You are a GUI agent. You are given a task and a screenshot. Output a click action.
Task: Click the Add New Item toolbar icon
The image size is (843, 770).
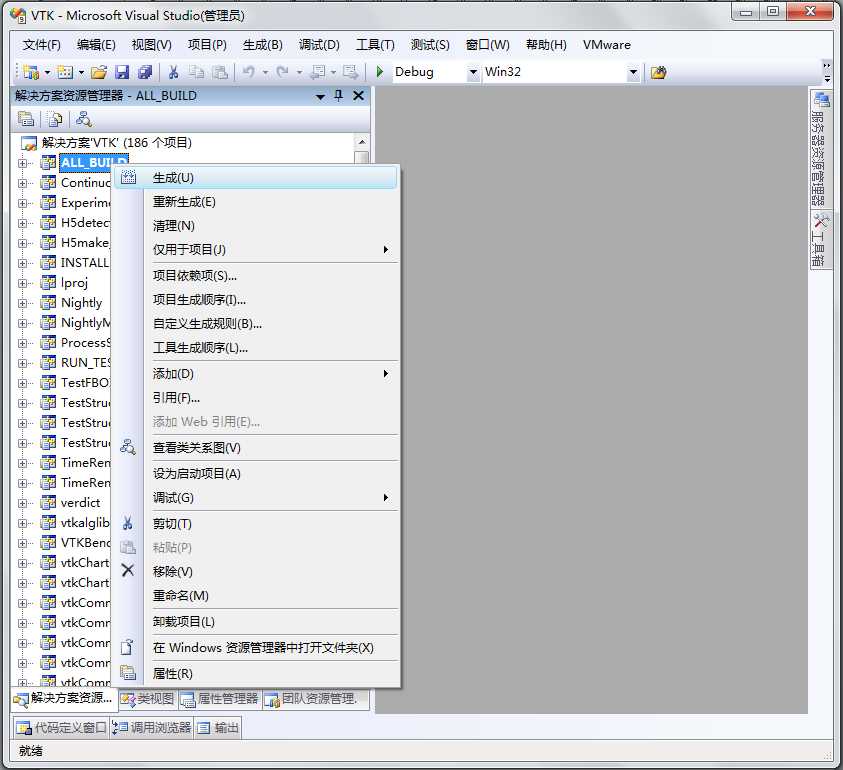(x=65, y=72)
